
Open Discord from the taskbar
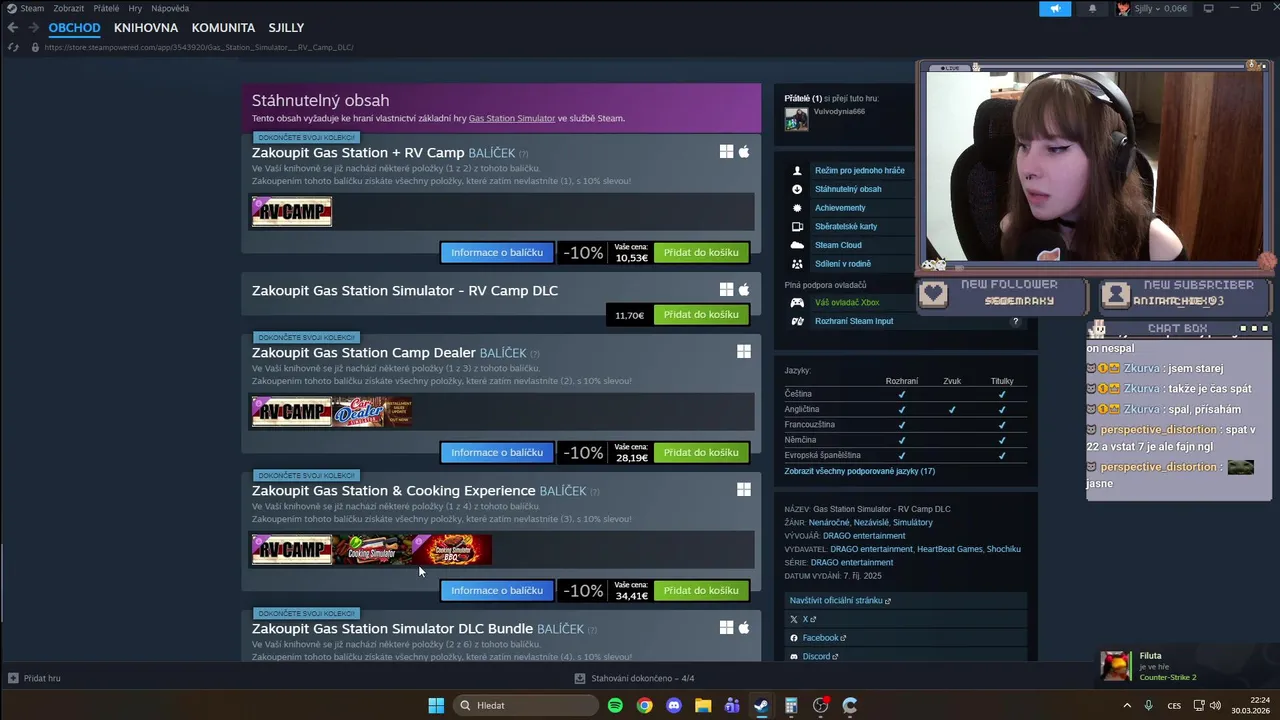point(674,706)
